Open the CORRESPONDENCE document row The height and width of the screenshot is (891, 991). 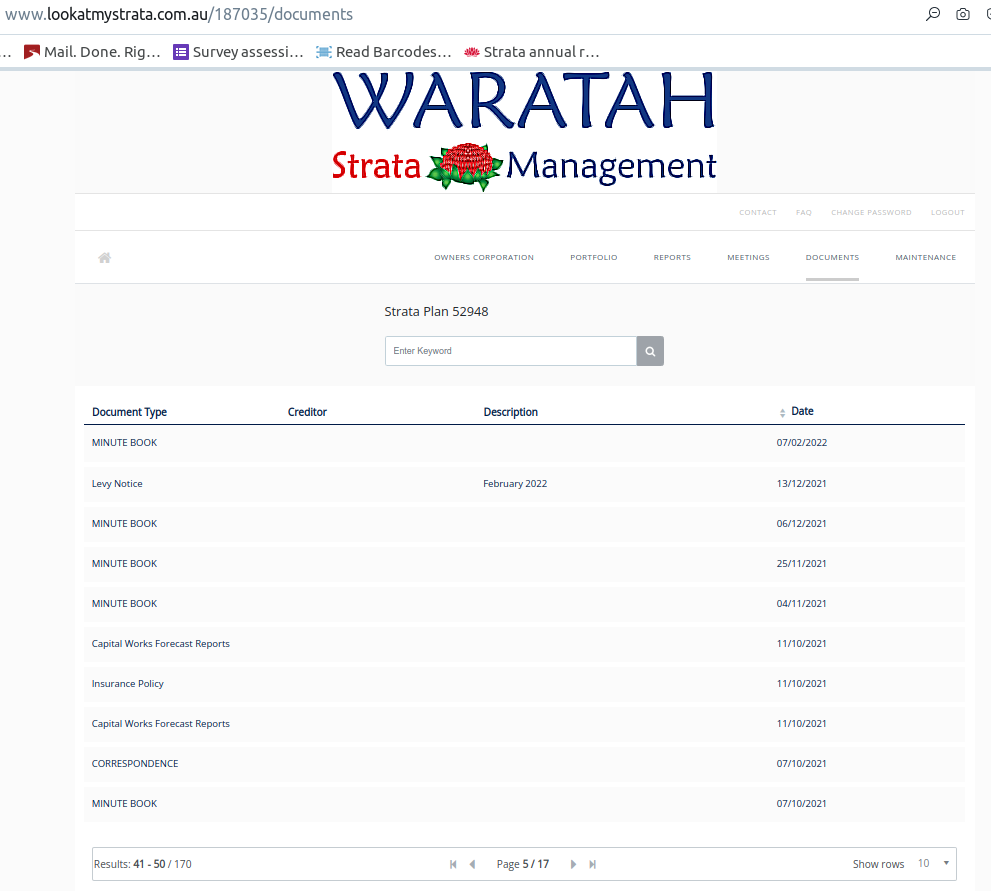pyautogui.click(x=524, y=763)
